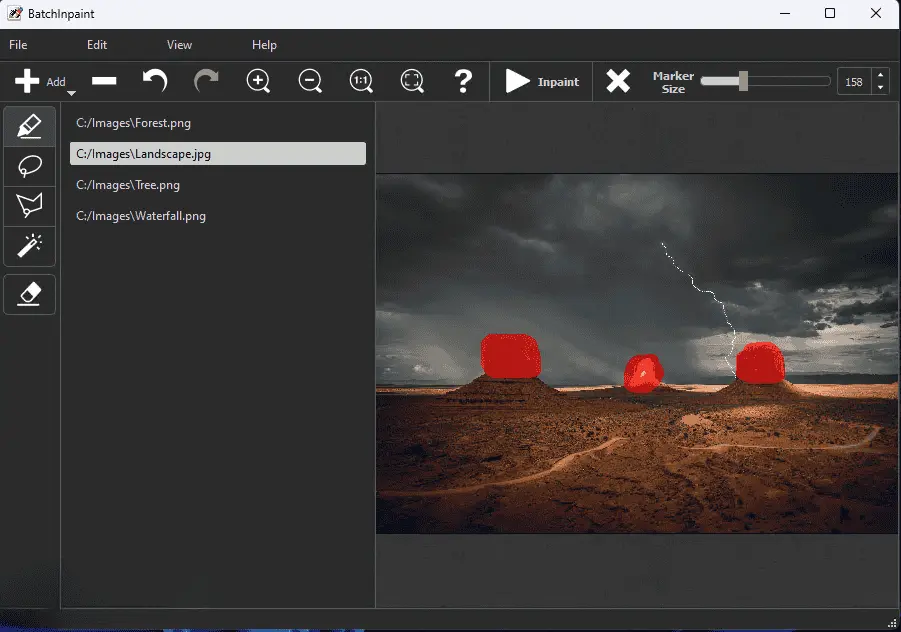Open help with question mark icon
Screen dimensions: 901x632
[x=463, y=81]
